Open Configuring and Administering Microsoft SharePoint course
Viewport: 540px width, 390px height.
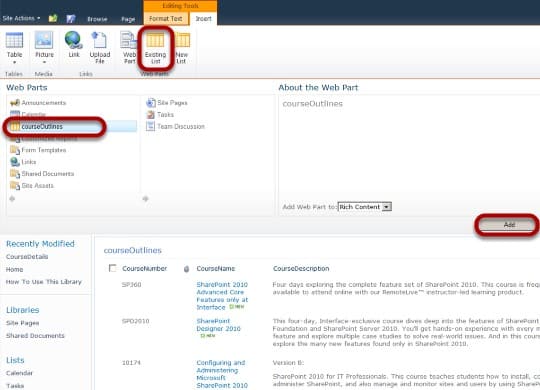pyautogui.click(x=222, y=374)
